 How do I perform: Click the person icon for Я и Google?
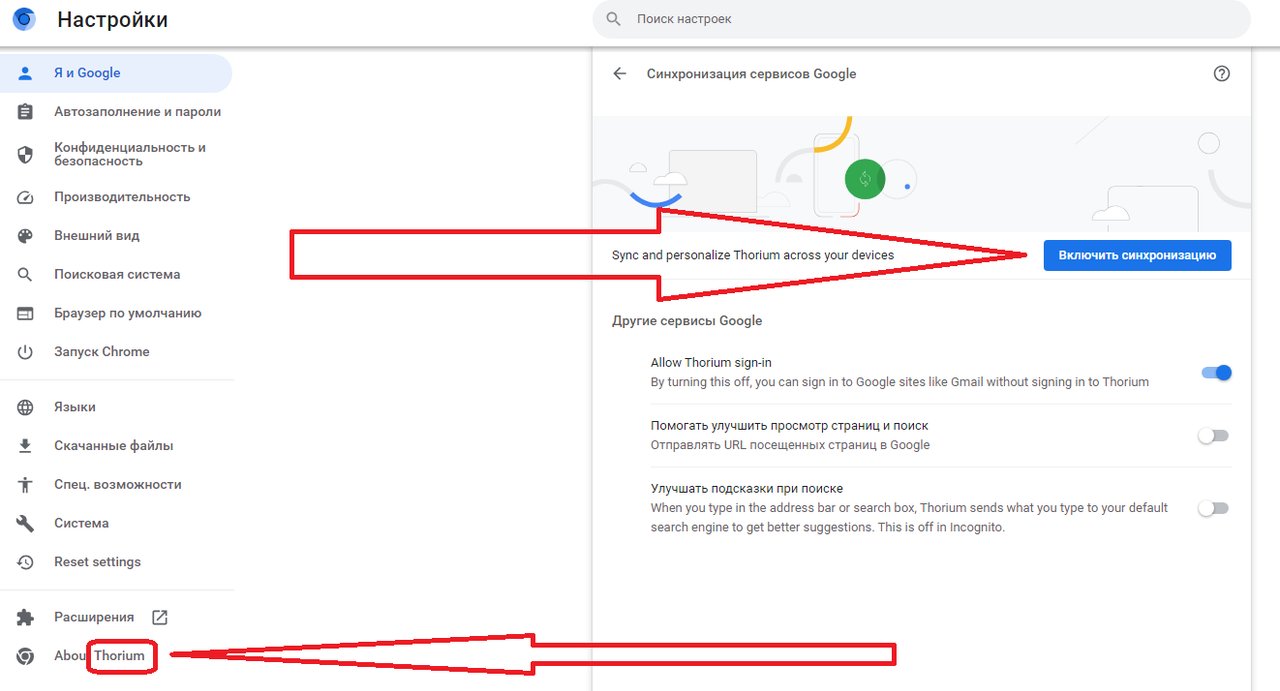[26, 73]
